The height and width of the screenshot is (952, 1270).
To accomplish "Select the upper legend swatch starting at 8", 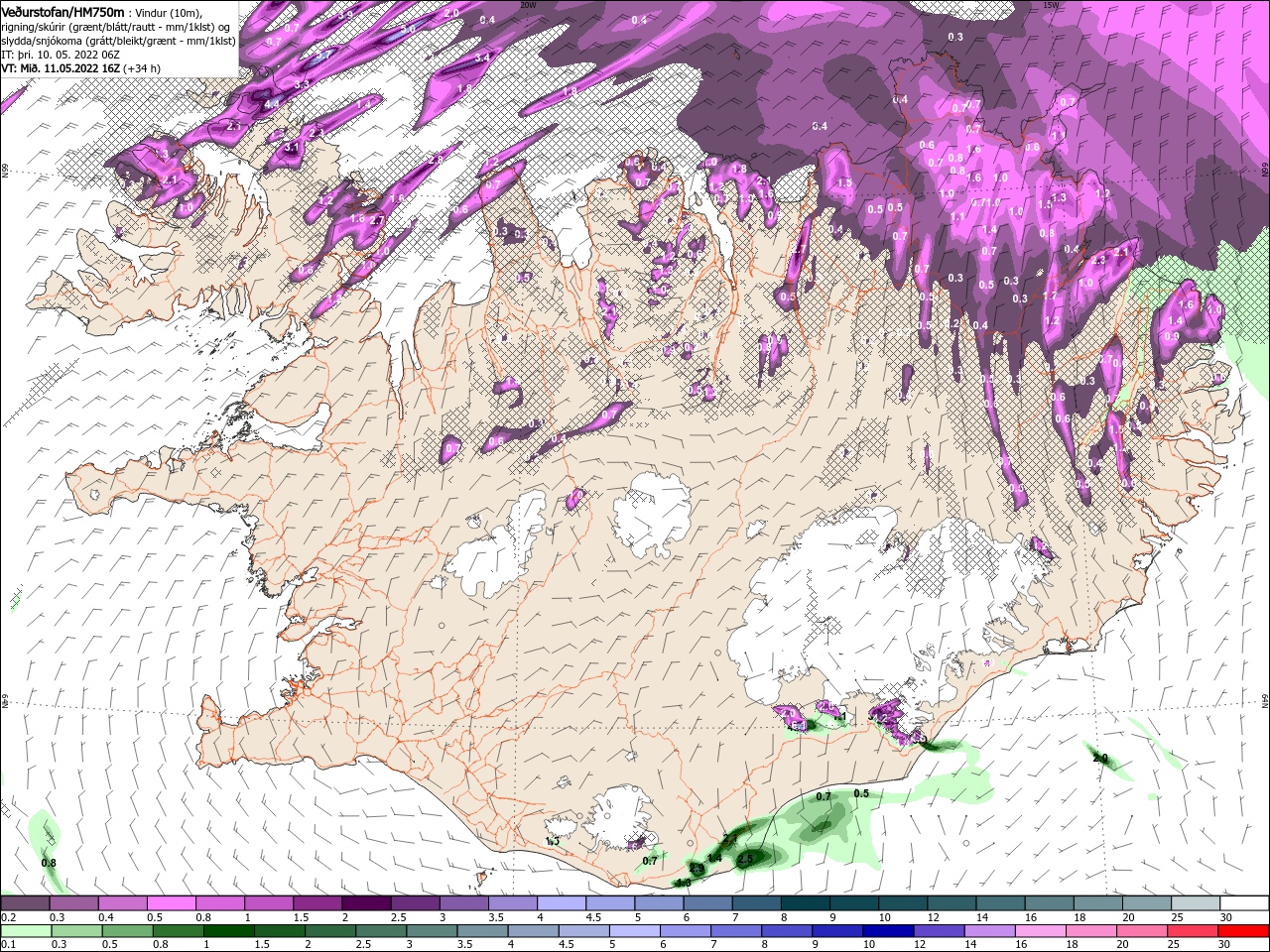I will point(806,903).
